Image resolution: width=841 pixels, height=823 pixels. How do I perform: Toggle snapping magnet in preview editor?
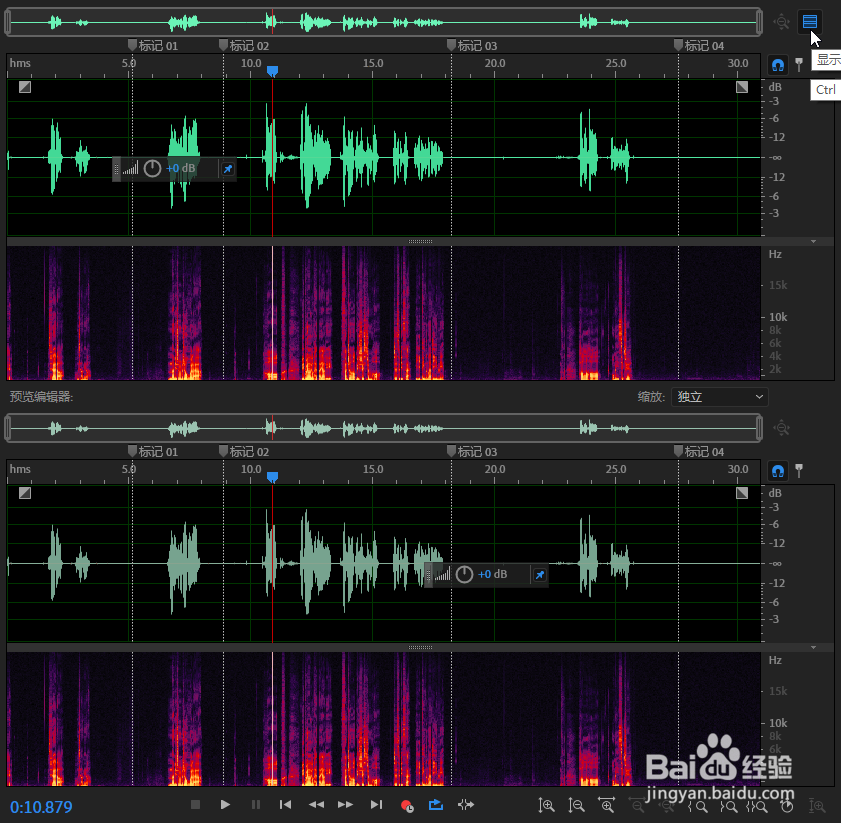click(x=778, y=472)
